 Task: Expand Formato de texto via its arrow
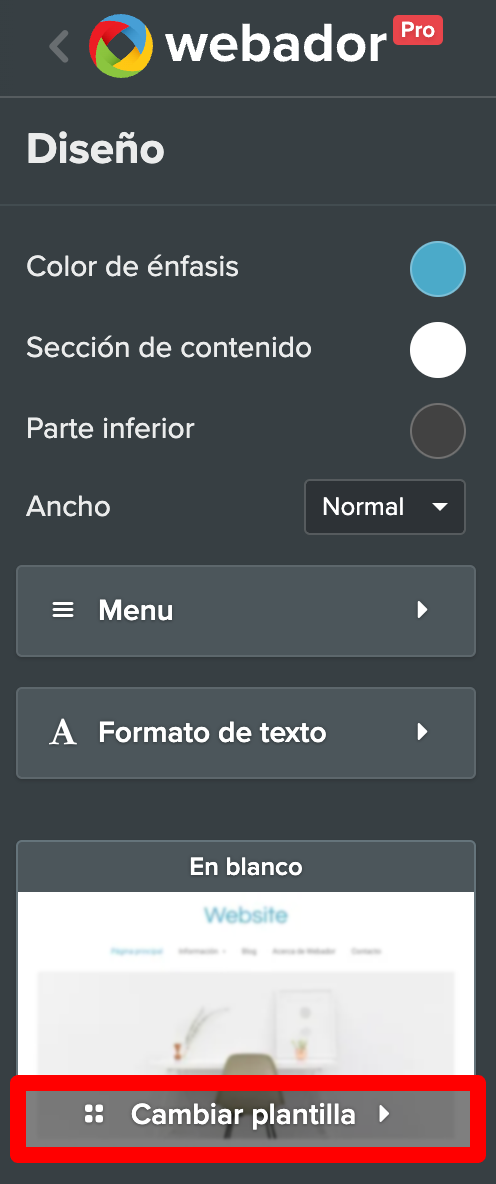pyautogui.click(x=423, y=732)
